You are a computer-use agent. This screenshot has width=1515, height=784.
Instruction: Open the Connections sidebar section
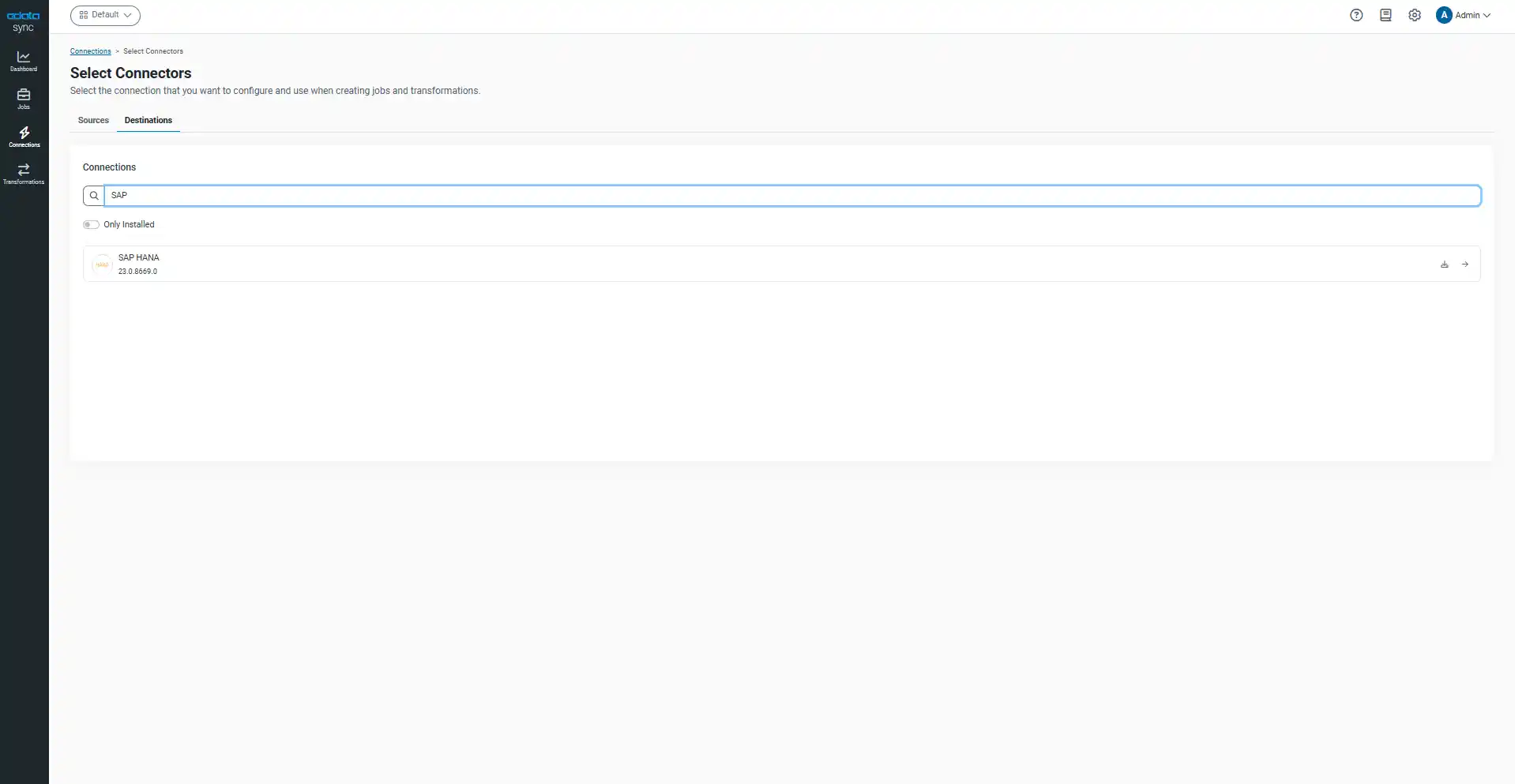pos(24,136)
